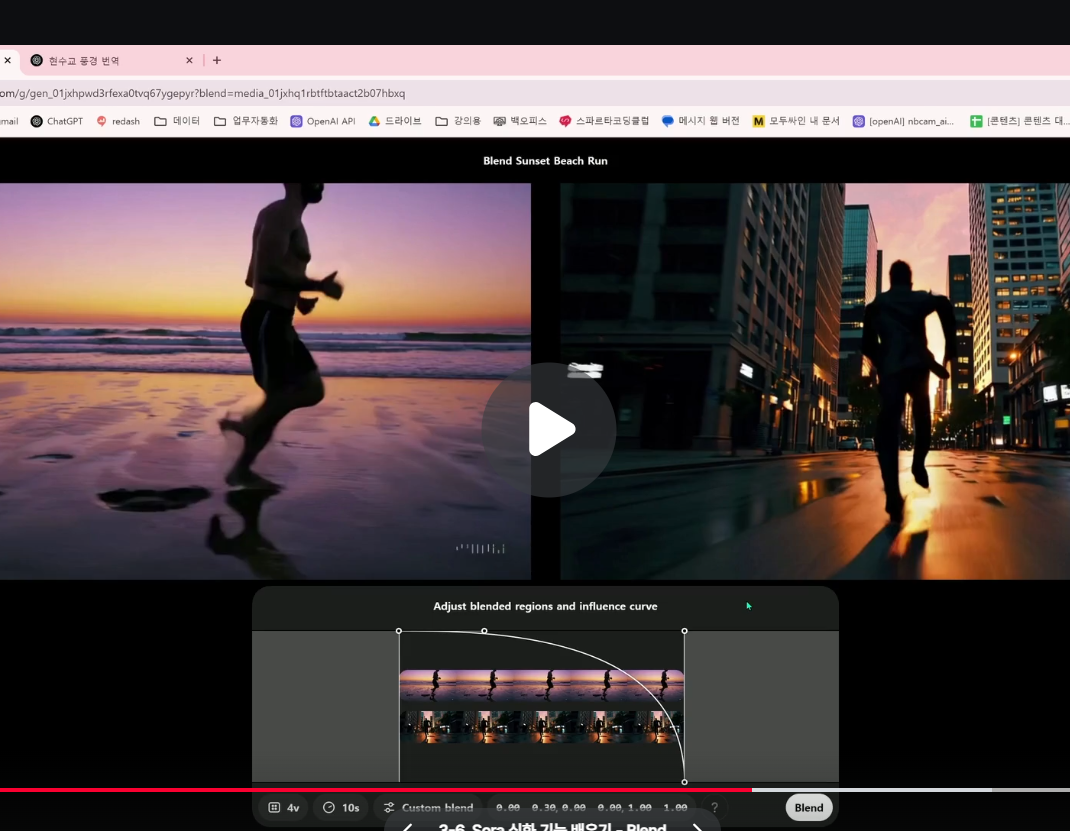Open a new browser tab
Image resolution: width=1070 pixels, height=831 pixels.
click(x=217, y=61)
